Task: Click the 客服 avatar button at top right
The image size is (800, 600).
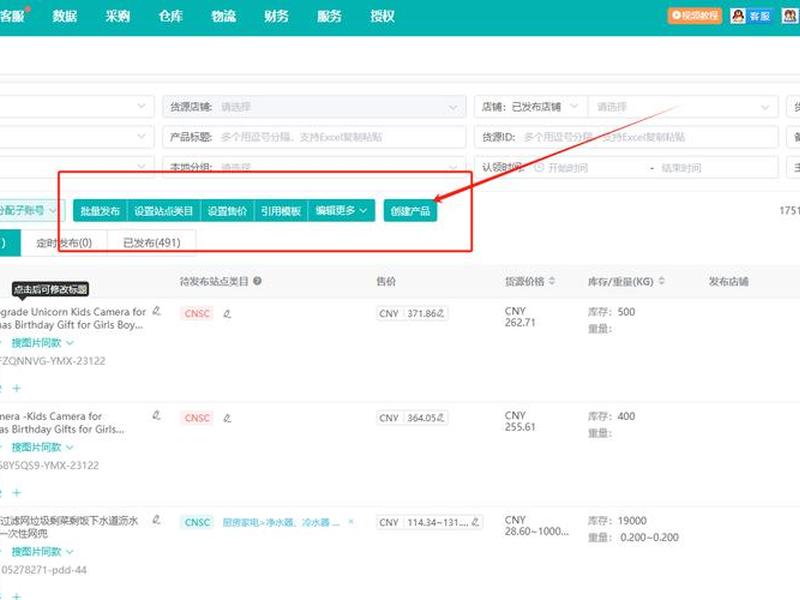Action: tap(751, 16)
